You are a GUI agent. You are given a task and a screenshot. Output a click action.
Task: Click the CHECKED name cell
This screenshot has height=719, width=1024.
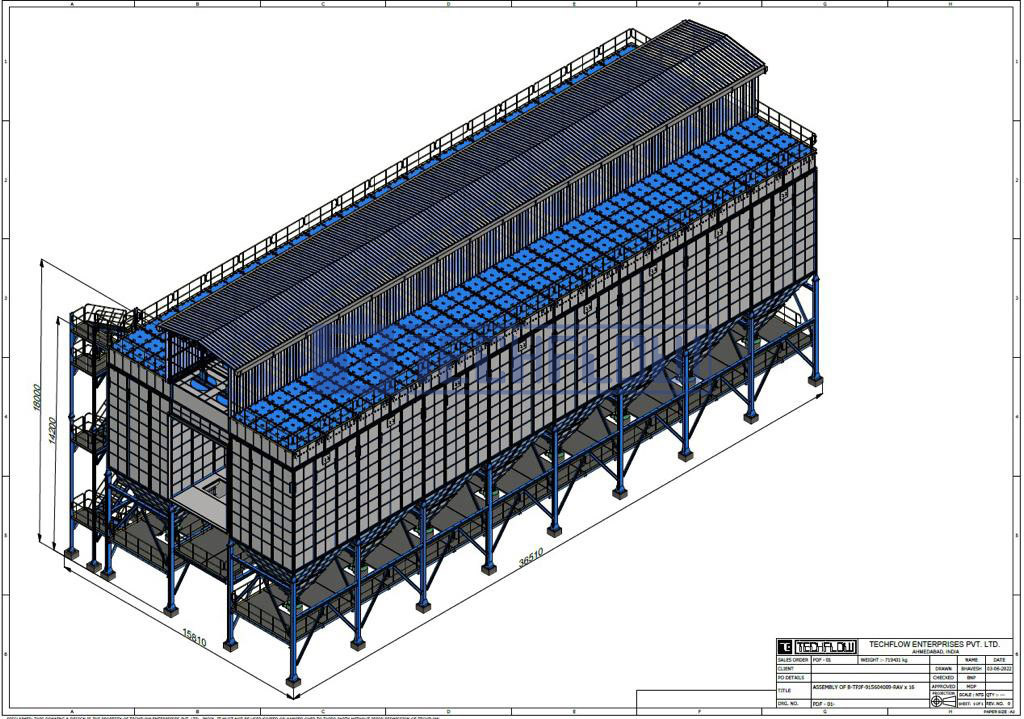tap(971, 678)
